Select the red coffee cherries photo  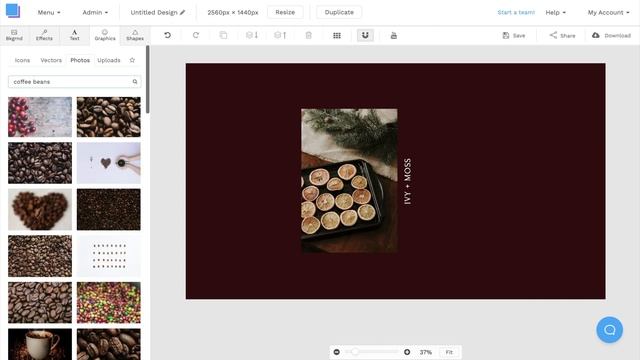(x=40, y=117)
